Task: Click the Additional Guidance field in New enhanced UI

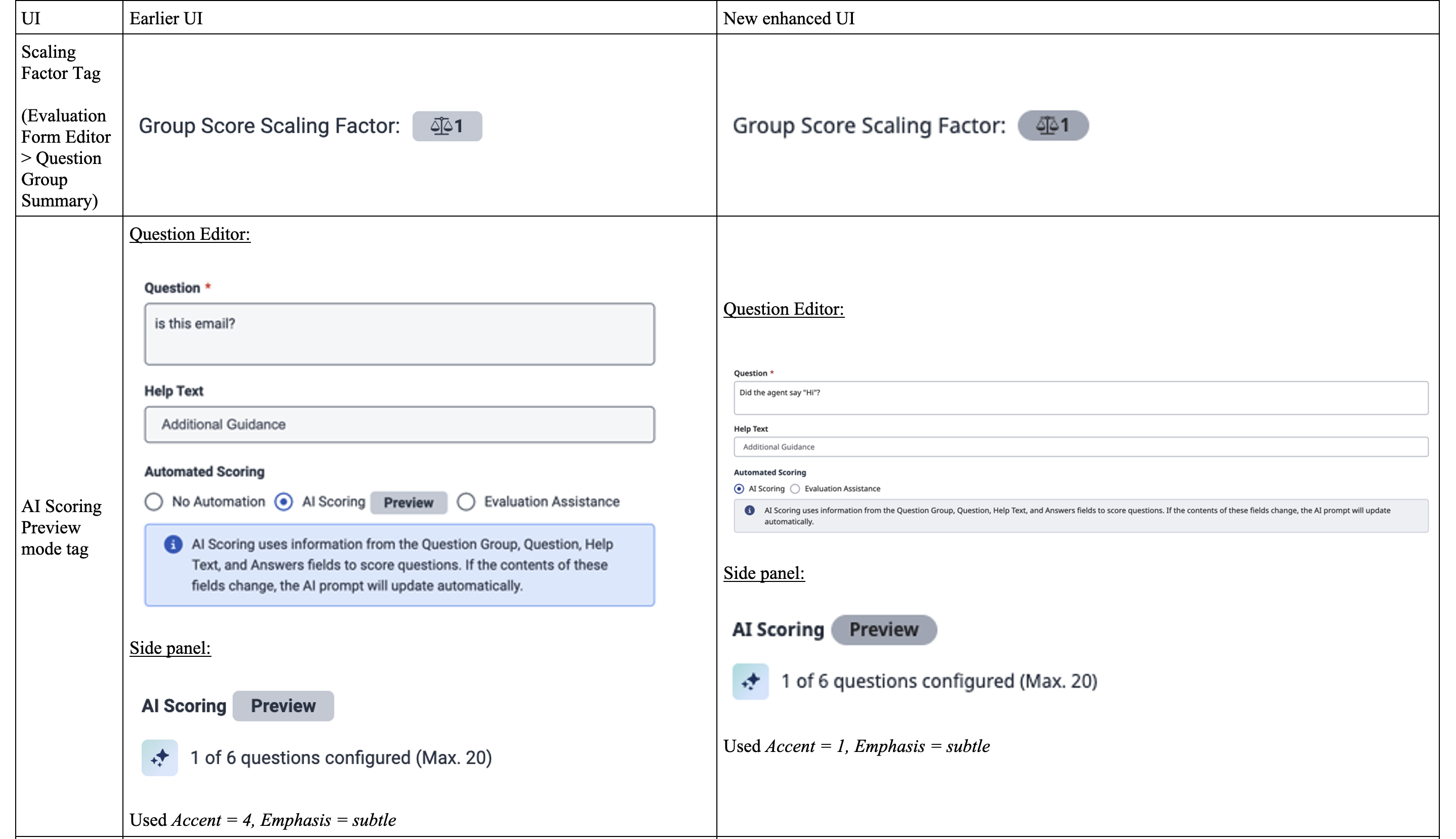Action: [1081, 447]
